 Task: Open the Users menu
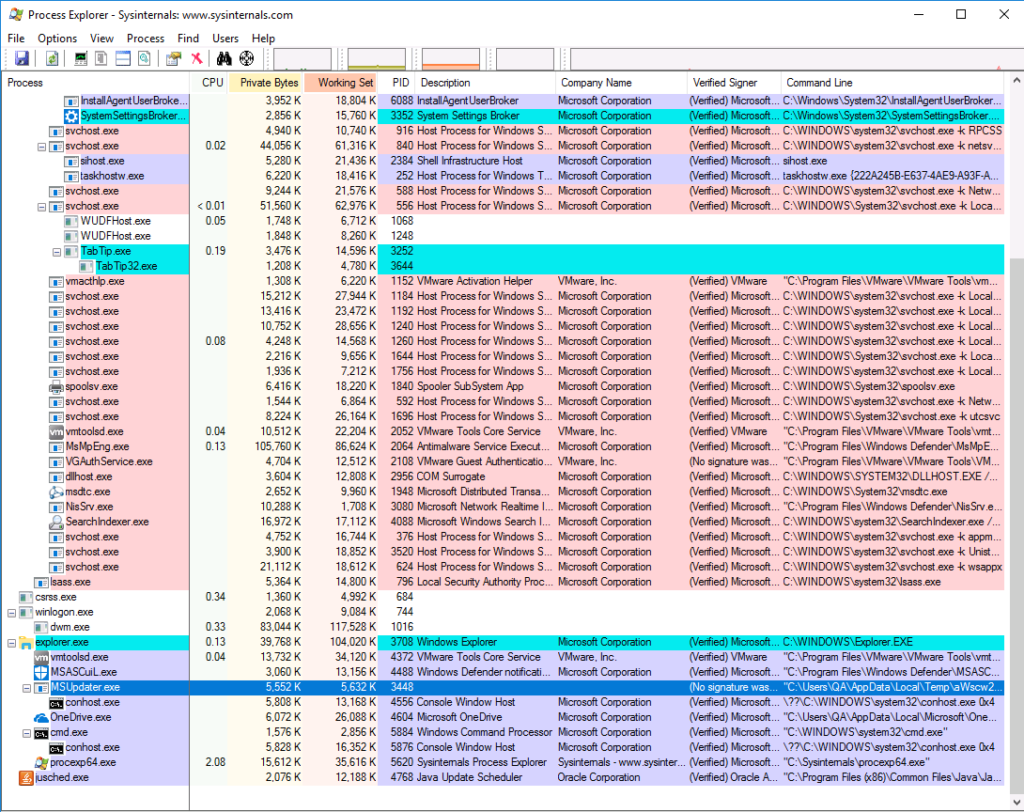tap(225, 39)
